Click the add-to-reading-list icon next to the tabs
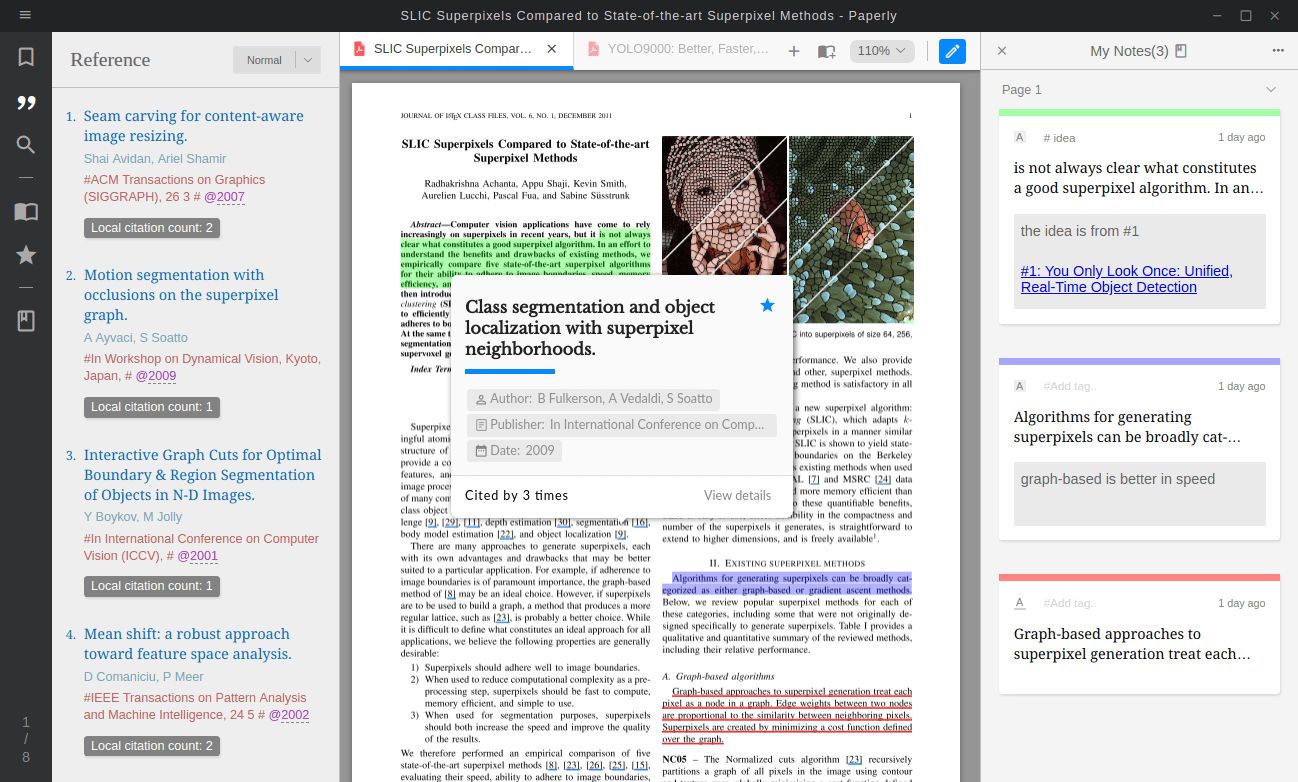 [x=826, y=50]
